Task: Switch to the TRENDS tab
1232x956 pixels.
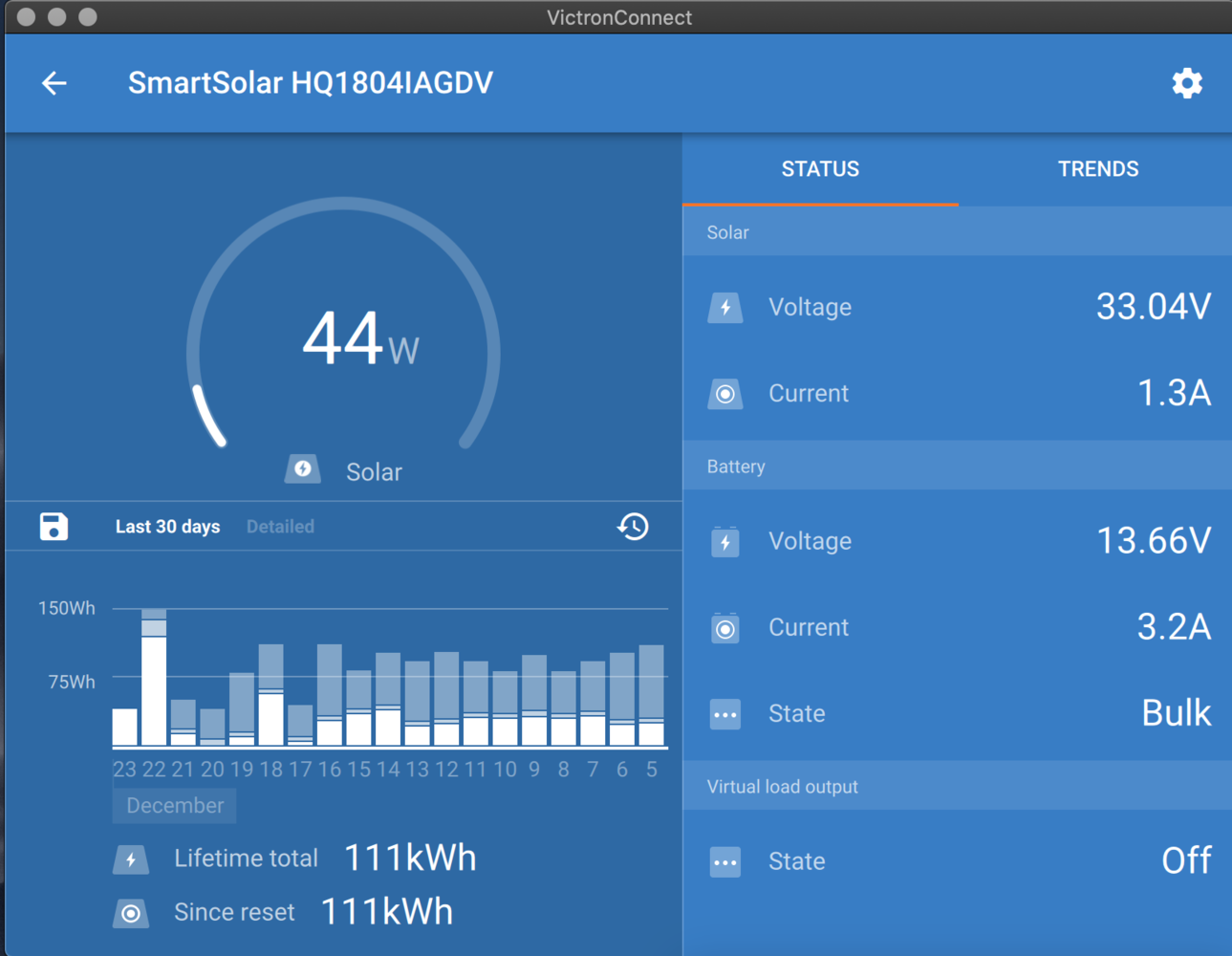Action: coord(1097,169)
